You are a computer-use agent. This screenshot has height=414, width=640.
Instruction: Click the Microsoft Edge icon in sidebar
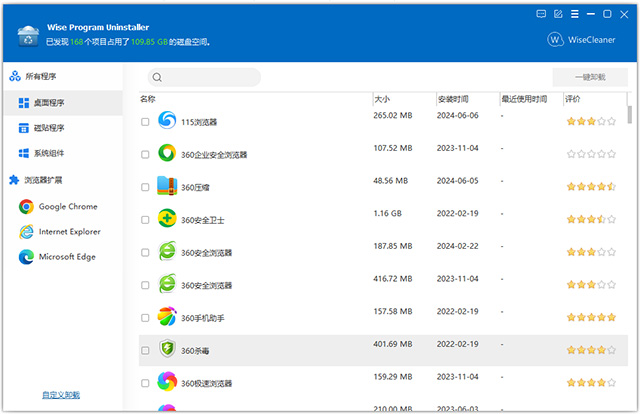[26, 257]
